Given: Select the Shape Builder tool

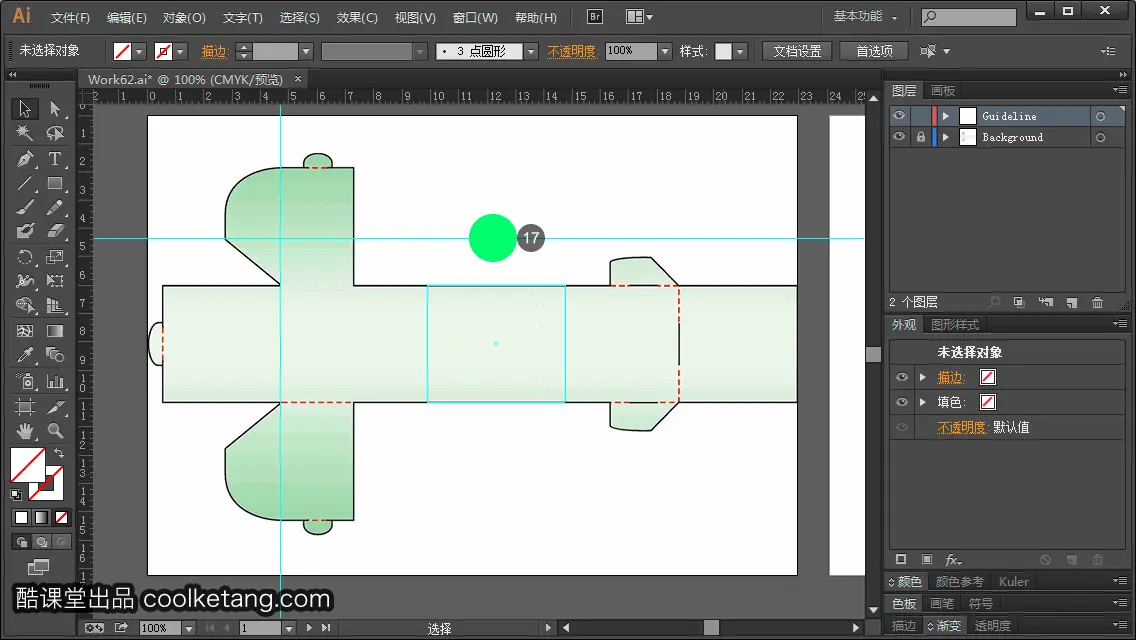Looking at the screenshot, I should [25, 306].
